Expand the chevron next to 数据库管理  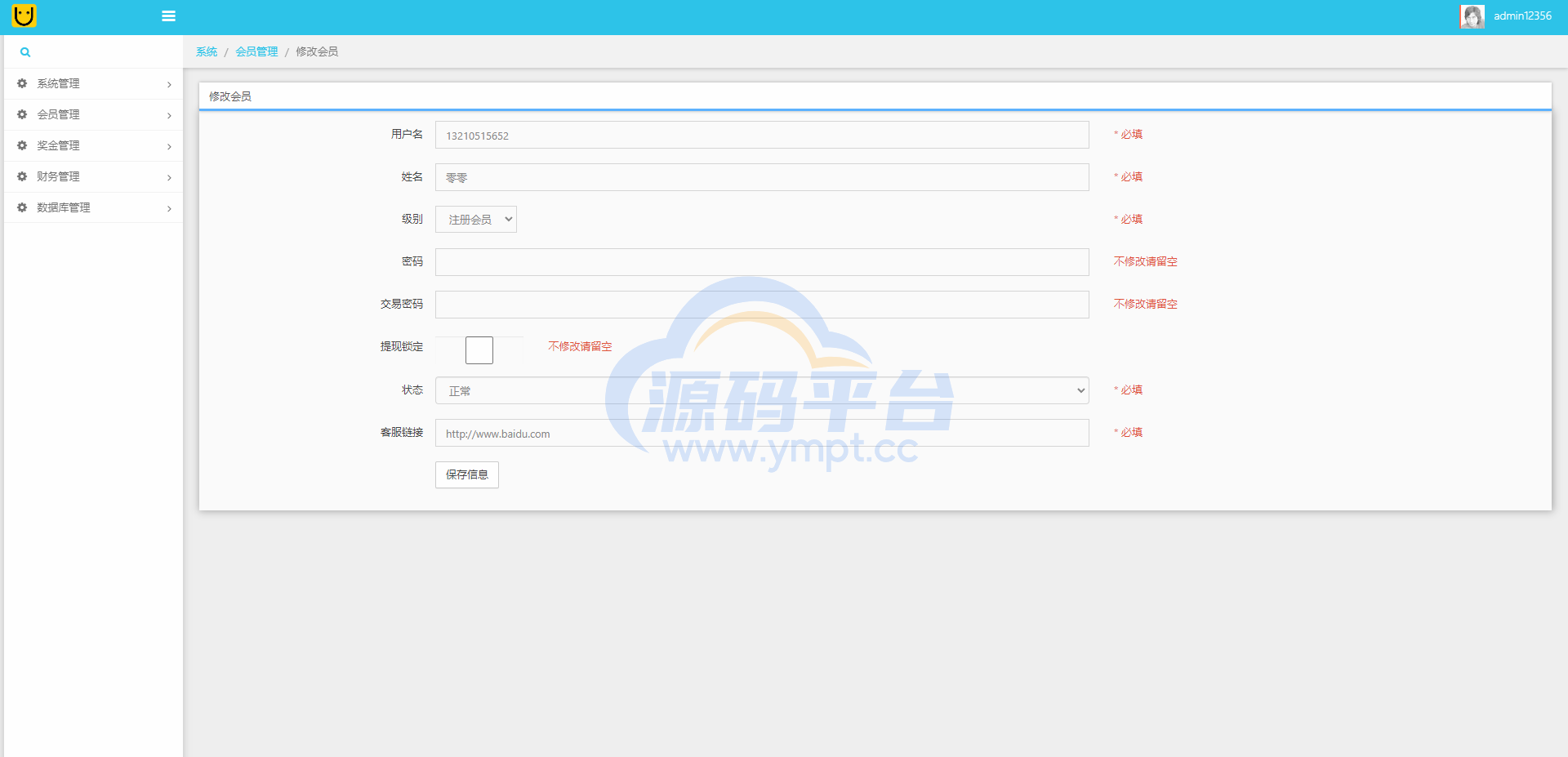point(169,209)
